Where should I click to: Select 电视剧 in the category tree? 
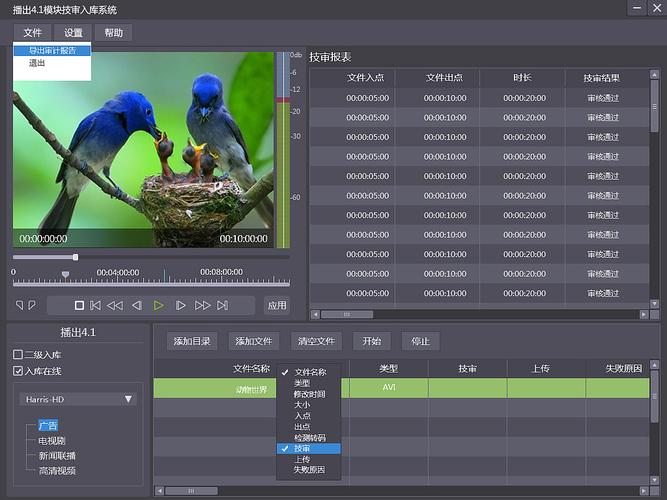[52, 440]
